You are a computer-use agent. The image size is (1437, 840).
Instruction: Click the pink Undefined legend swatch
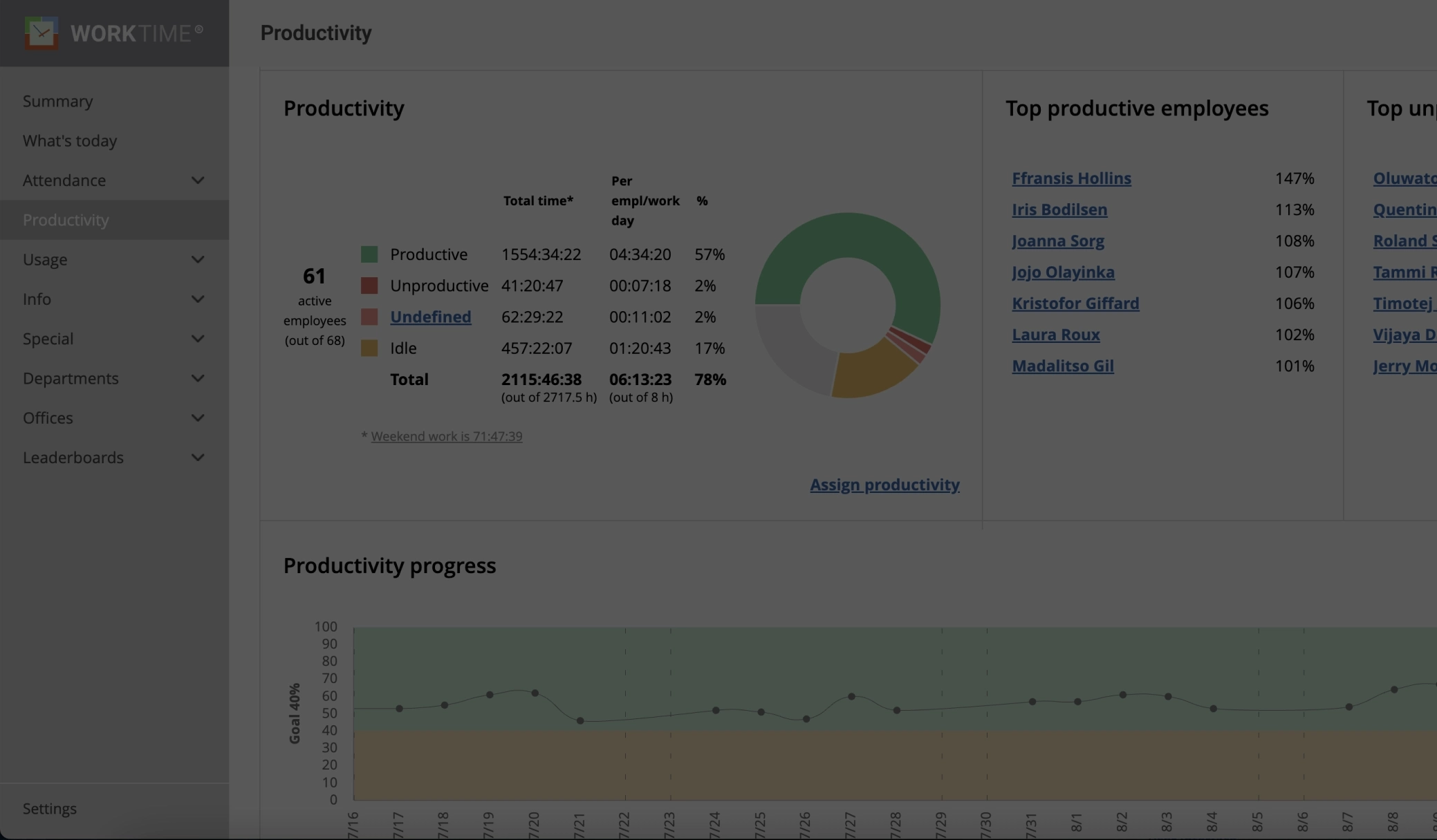[x=369, y=317]
